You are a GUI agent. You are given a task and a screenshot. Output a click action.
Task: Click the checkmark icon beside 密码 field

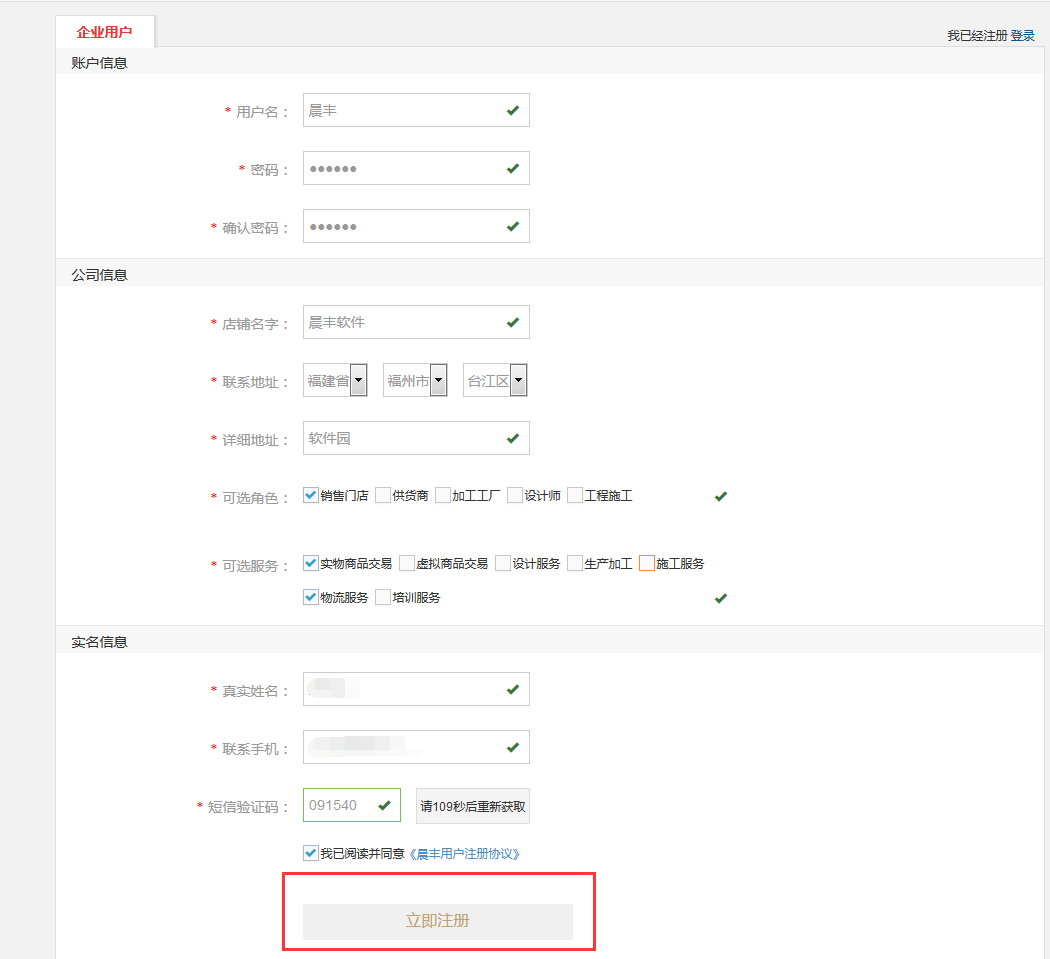pyautogui.click(x=513, y=168)
